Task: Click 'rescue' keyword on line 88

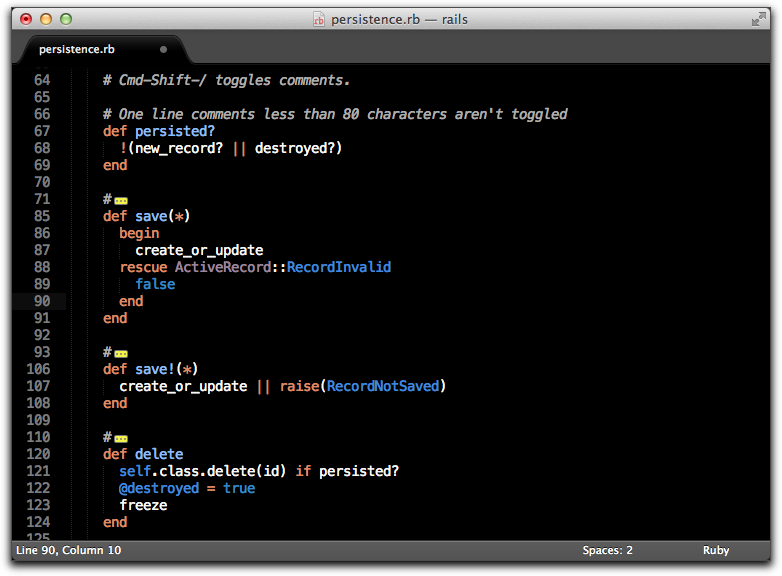Action: point(143,267)
